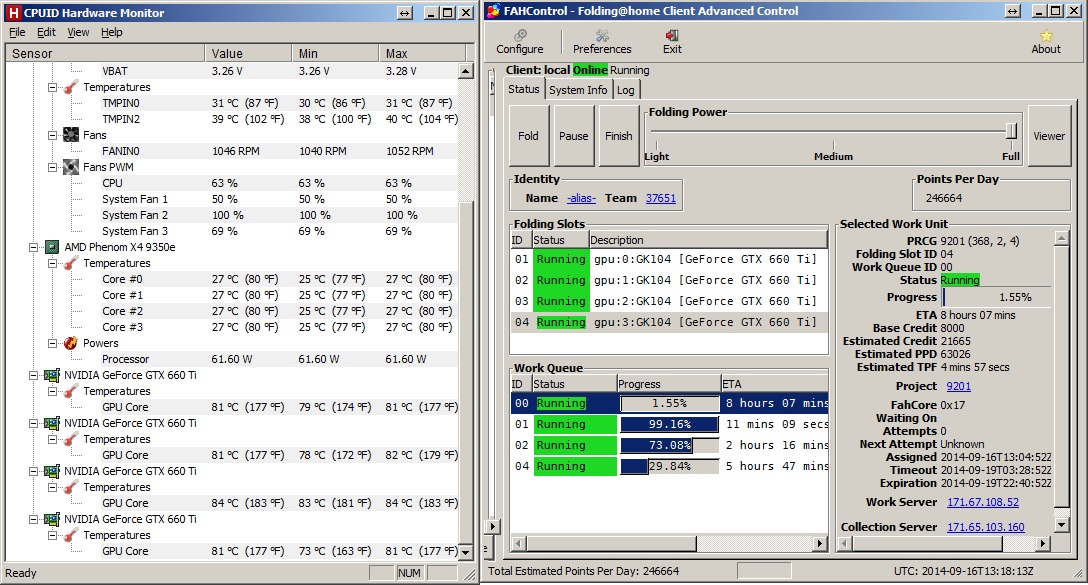Open the Collection Server 171.65.103.160 link

tap(985, 527)
